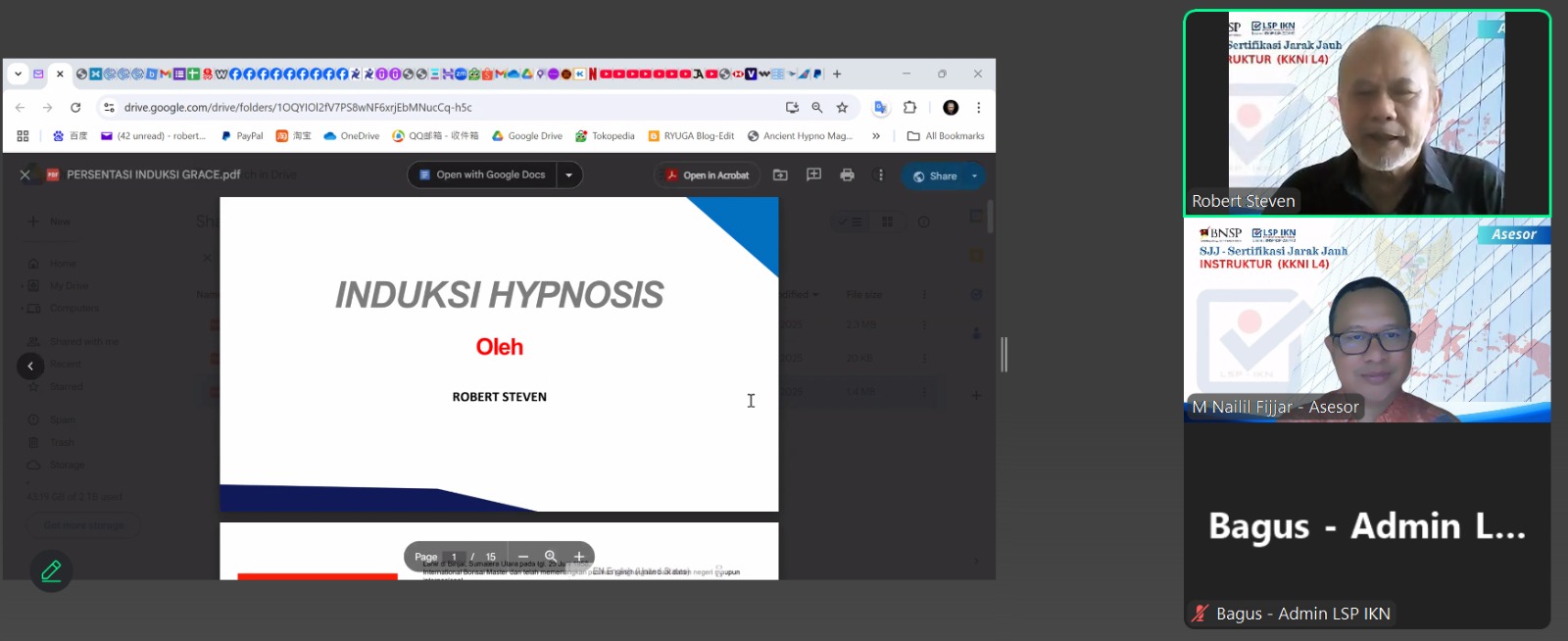Zoom in with the plus button
Viewport: 1568px width, 641px height.
tap(579, 557)
